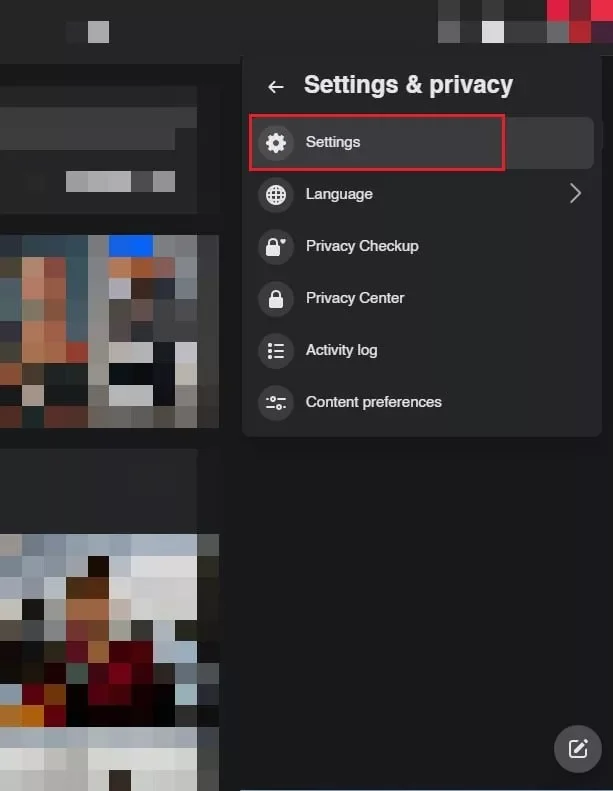This screenshot has height=791, width=613.
Task: Open the Activity log text label
Action: [341, 350]
